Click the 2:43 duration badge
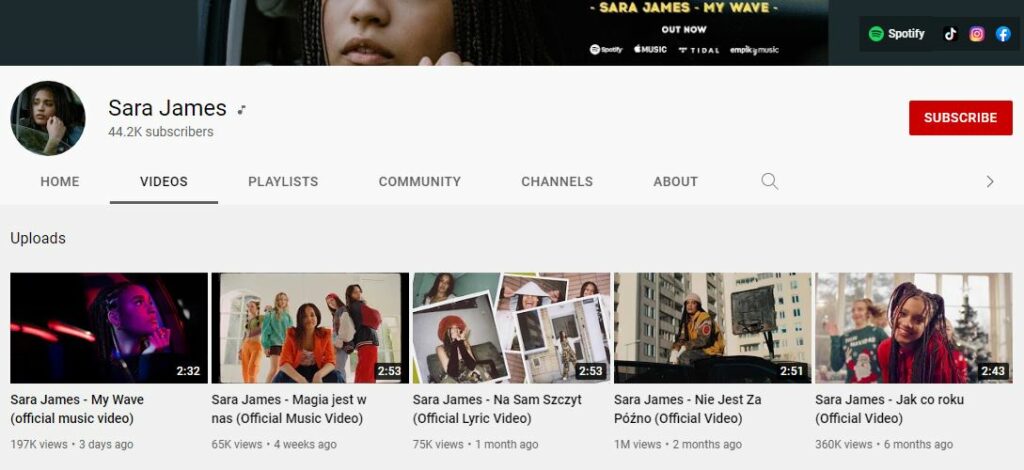This screenshot has height=470, width=1024. pos(993,371)
